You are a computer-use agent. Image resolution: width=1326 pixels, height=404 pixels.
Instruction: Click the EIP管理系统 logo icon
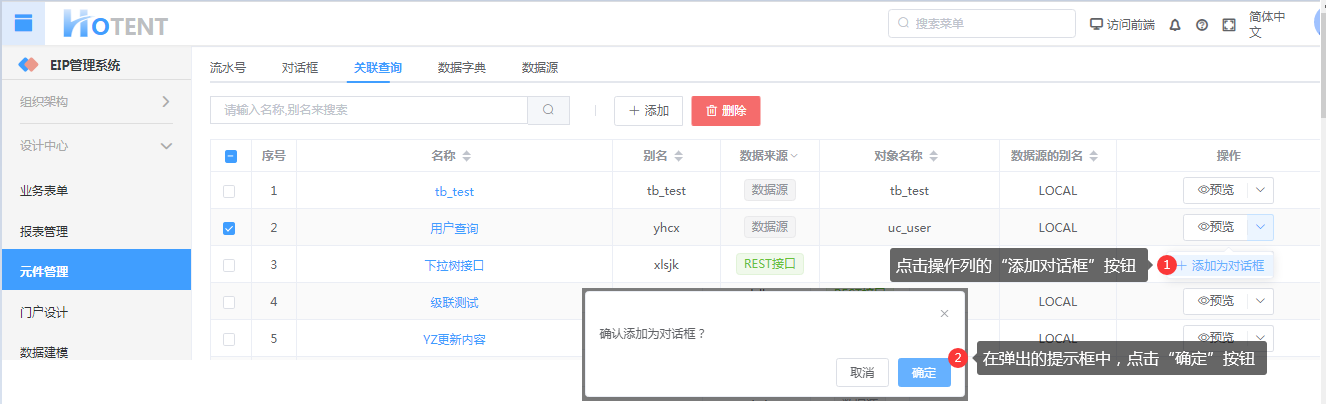click(28, 65)
